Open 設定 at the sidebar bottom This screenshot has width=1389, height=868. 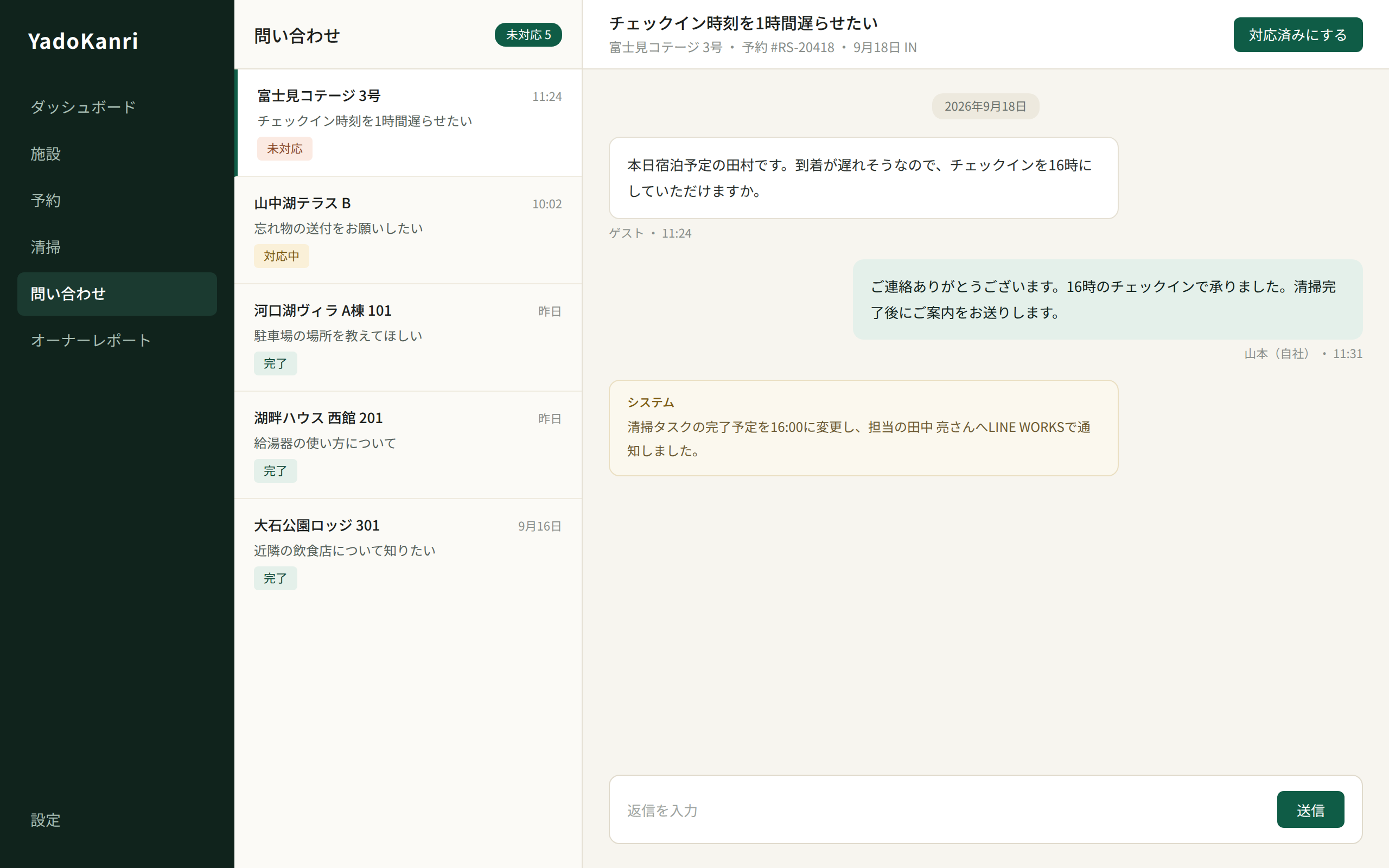point(117,820)
